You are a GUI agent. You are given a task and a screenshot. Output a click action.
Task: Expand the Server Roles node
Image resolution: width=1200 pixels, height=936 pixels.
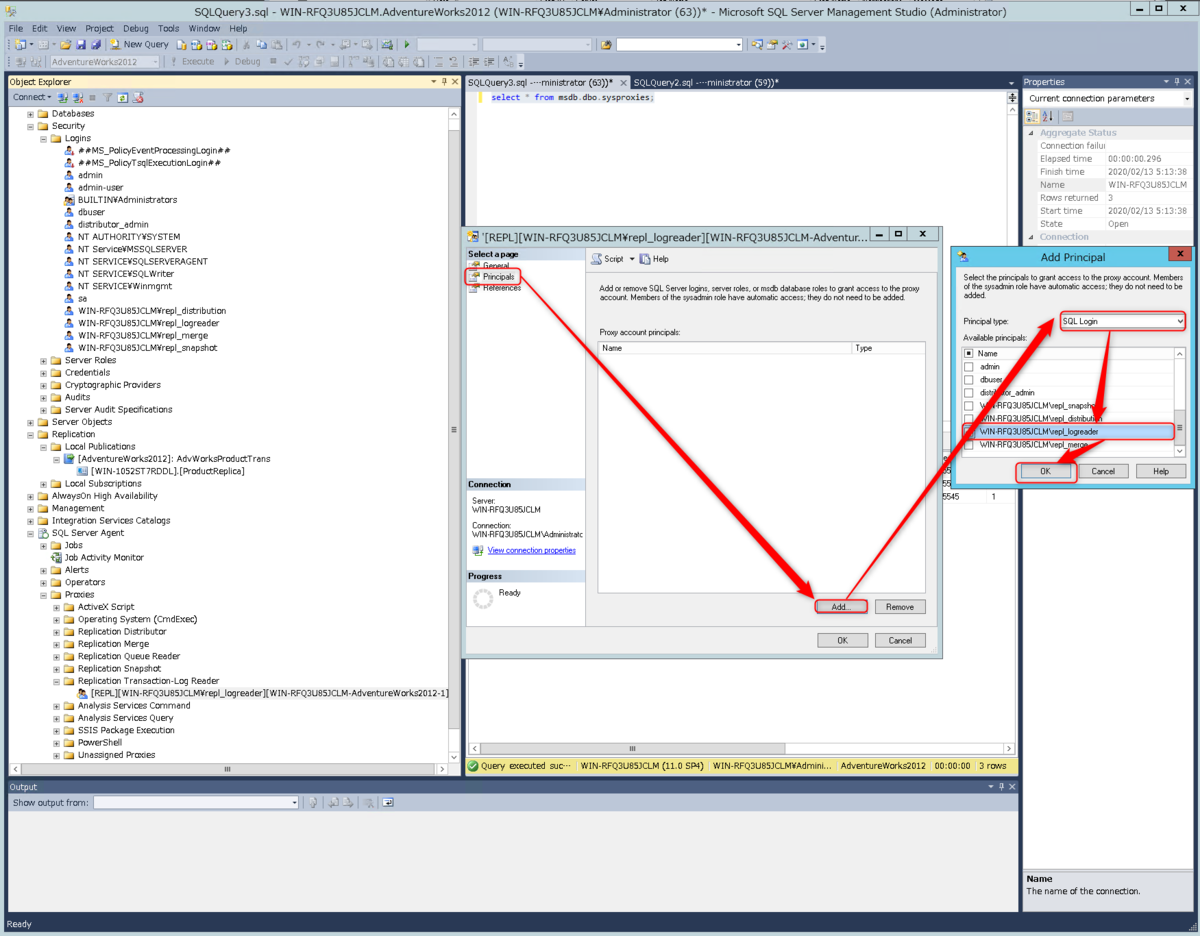tap(43, 360)
